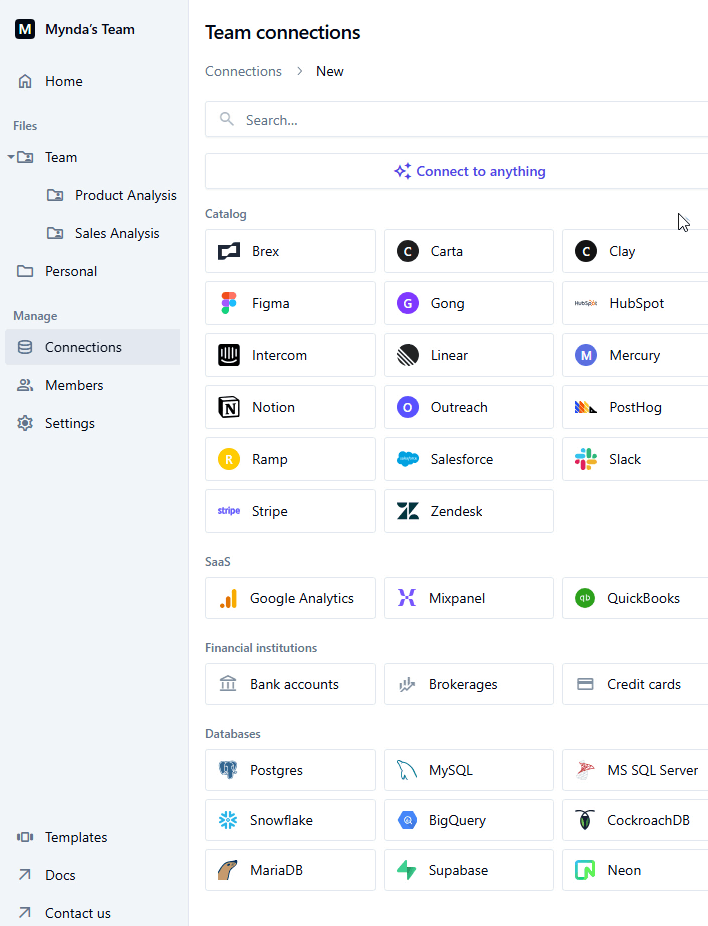This screenshot has width=708, height=926.
Task: Click the Ramp yellow icon
Action: [229, 459]
